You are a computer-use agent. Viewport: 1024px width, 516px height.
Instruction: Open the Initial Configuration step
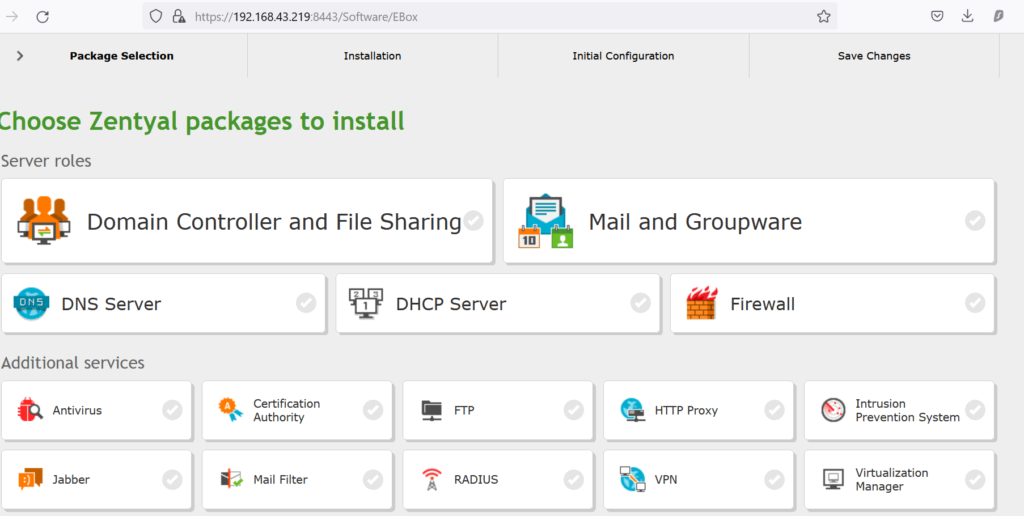[x=623, y=56]
